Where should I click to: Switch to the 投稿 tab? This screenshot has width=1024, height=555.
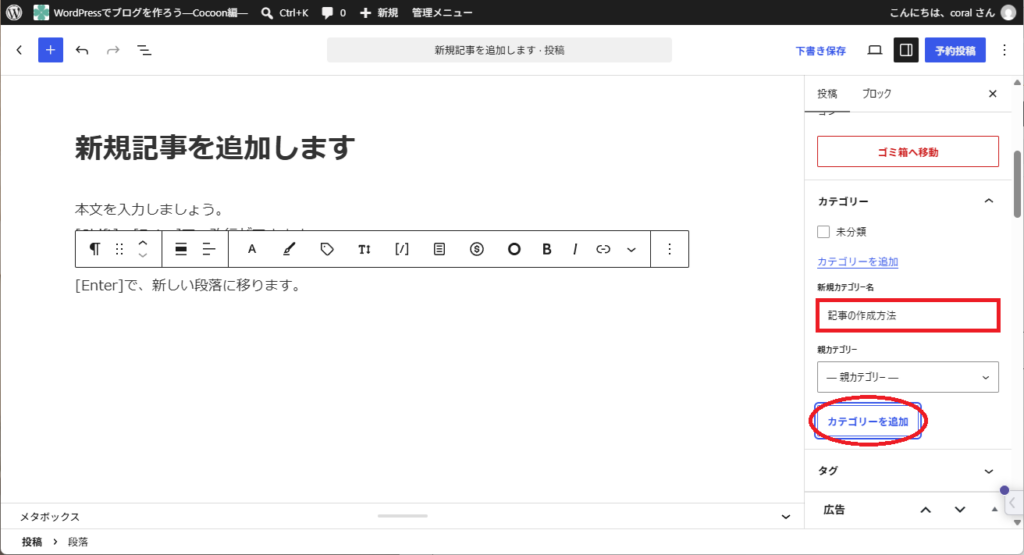coord(827,94)
